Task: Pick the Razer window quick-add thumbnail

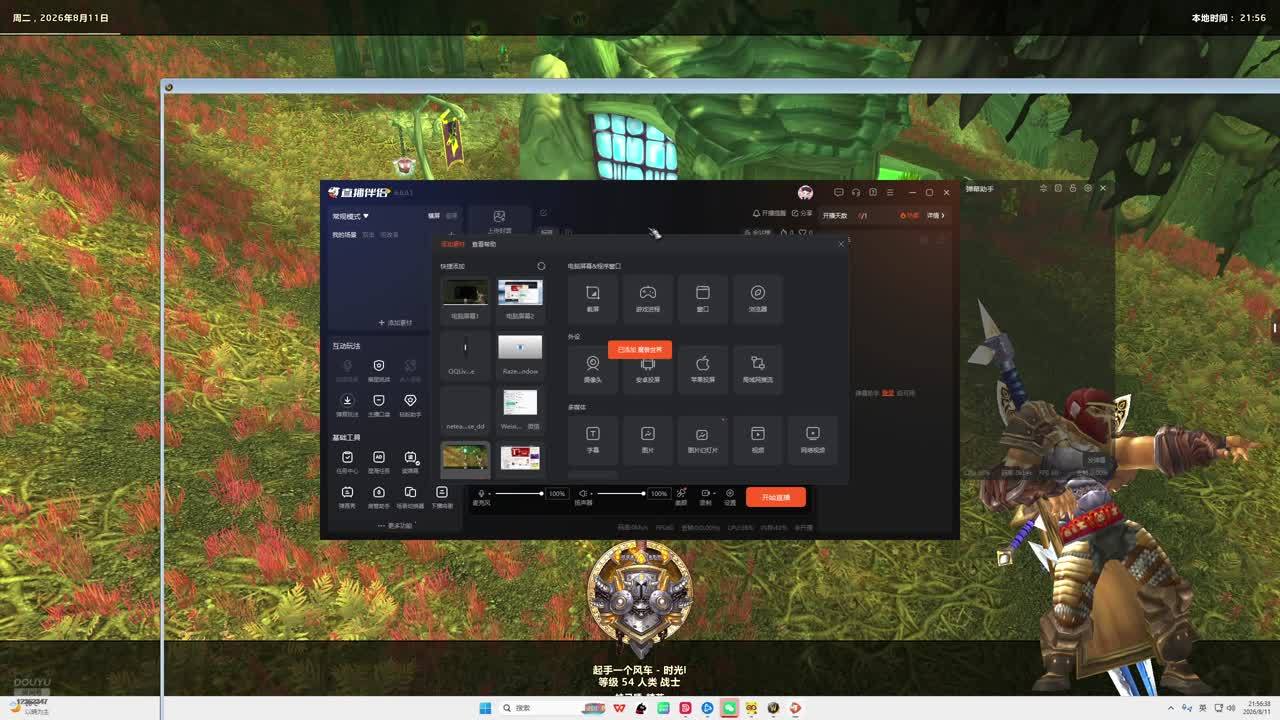Action: pyautogui.click(x=520, y=354)
